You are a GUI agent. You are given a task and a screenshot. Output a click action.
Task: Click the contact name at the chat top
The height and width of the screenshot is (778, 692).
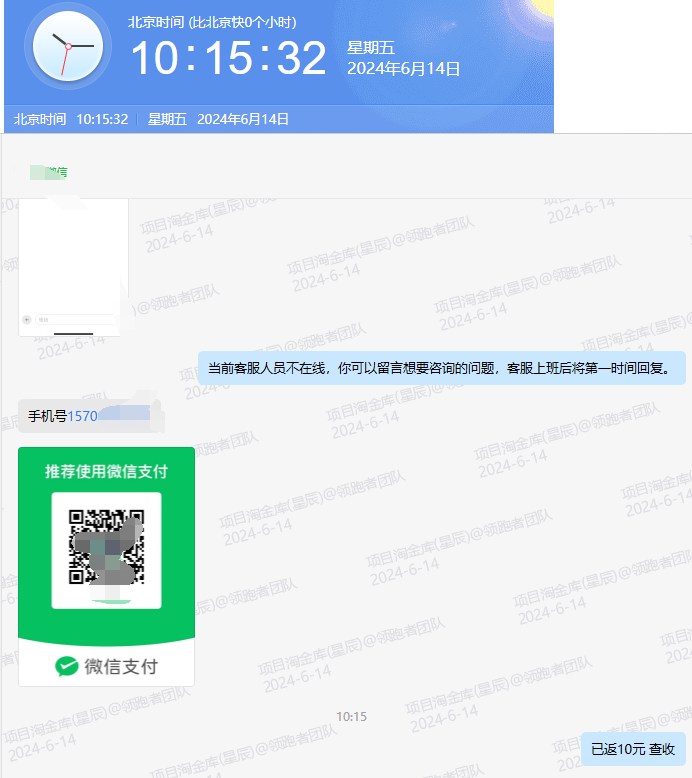point(49,172)
